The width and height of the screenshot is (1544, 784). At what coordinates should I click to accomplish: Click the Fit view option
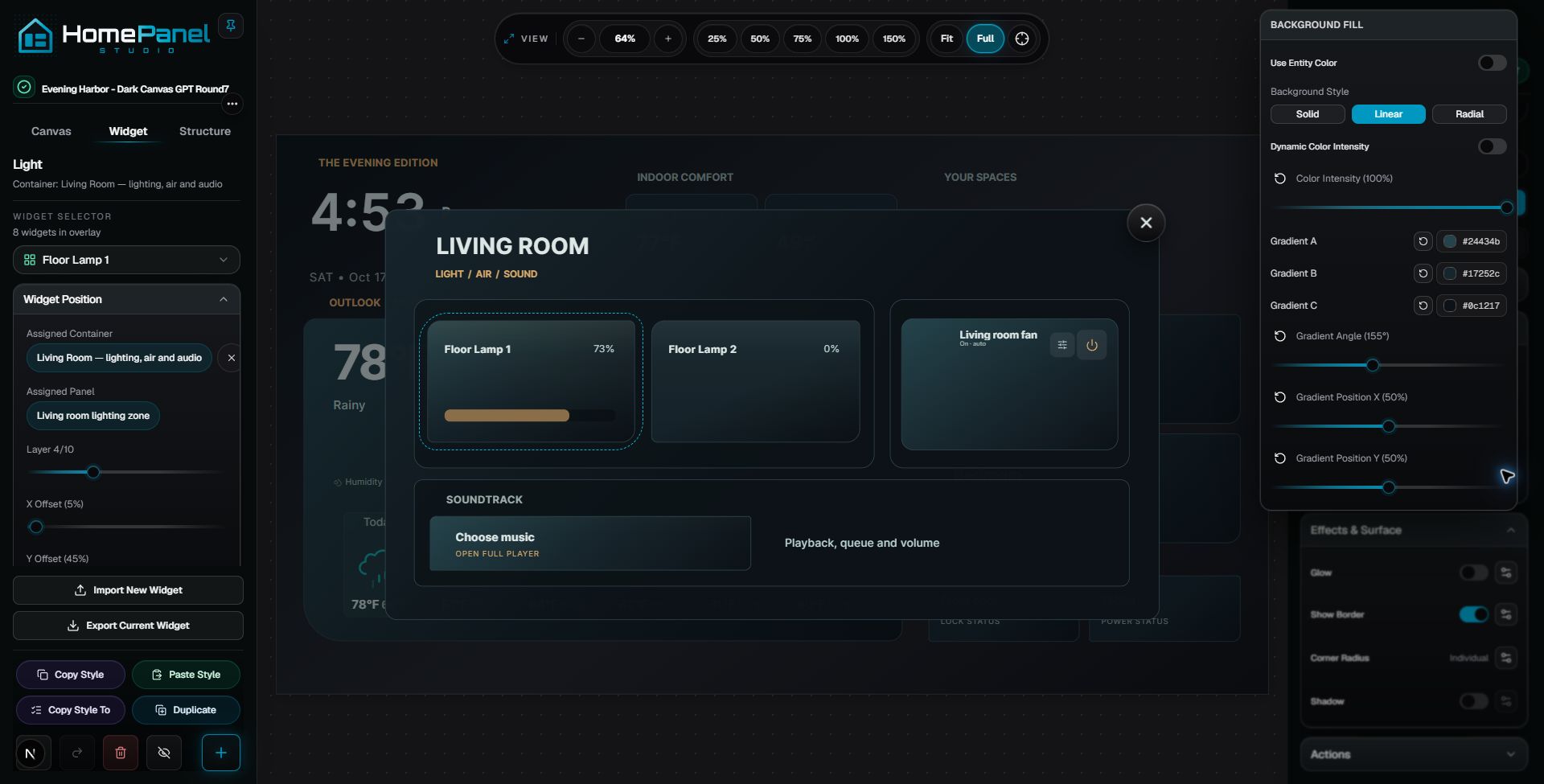tap(947, 39)
